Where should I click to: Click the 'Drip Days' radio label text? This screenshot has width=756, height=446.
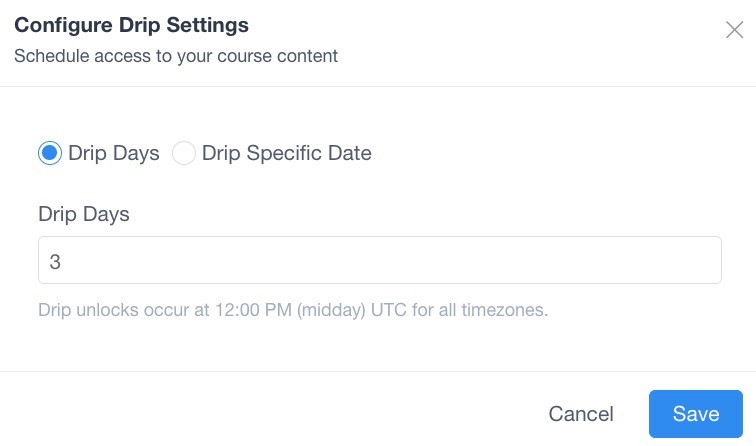[114, 153]
